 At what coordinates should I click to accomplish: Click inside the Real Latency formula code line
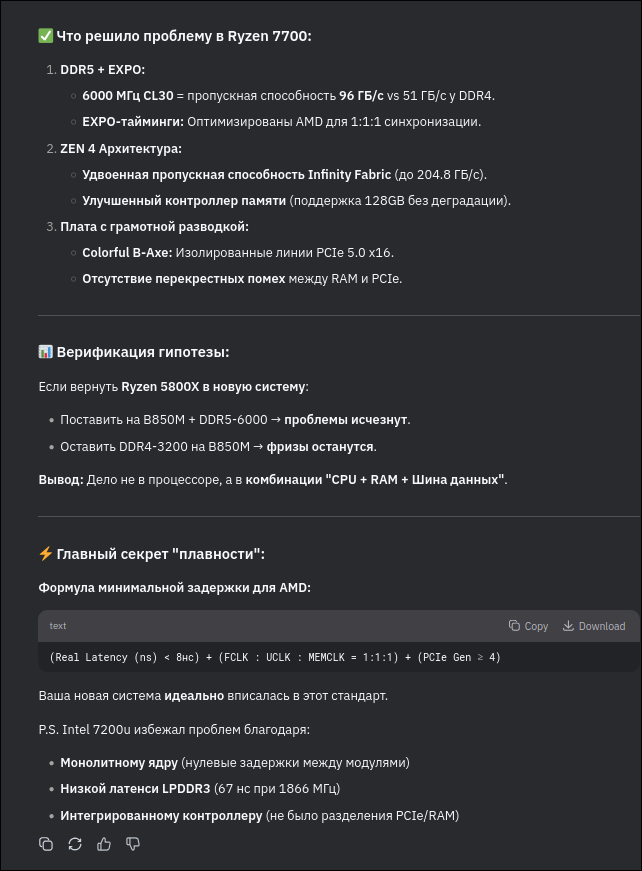click(275, 657)
